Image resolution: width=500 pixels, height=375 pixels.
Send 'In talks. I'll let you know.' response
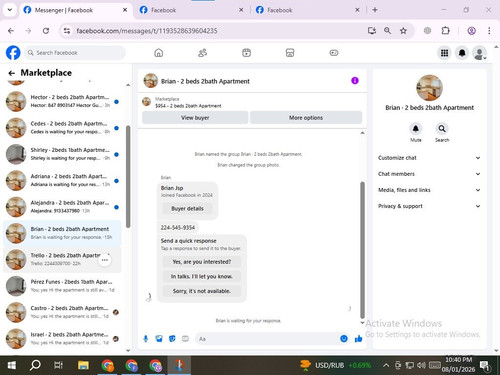tap(202, 276)
